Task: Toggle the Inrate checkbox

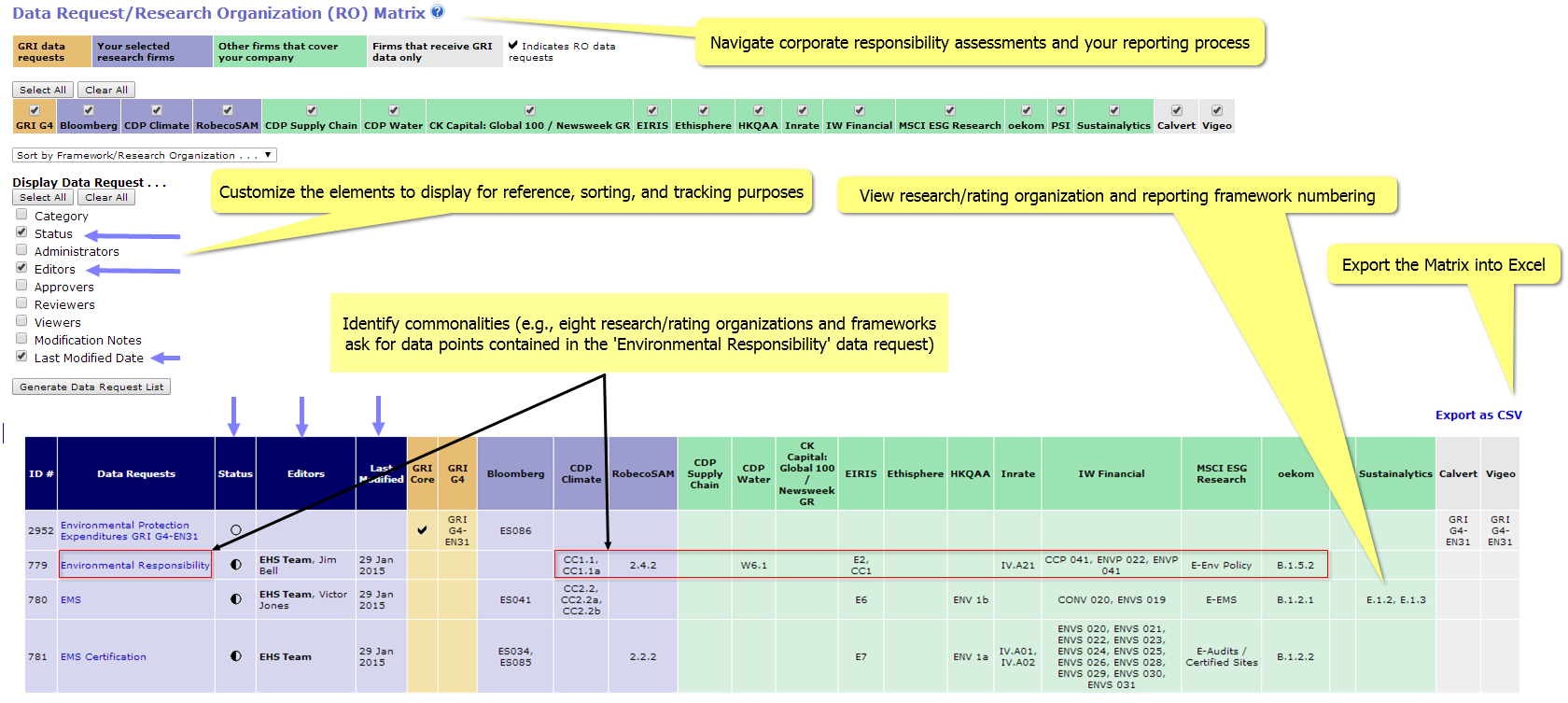Action: [x=803, y=110]
